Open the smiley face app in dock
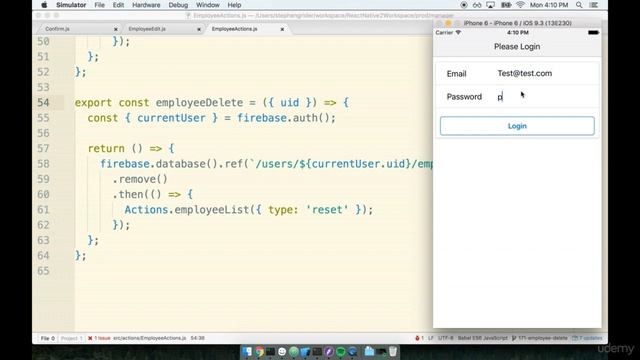 tap(282, 351)
